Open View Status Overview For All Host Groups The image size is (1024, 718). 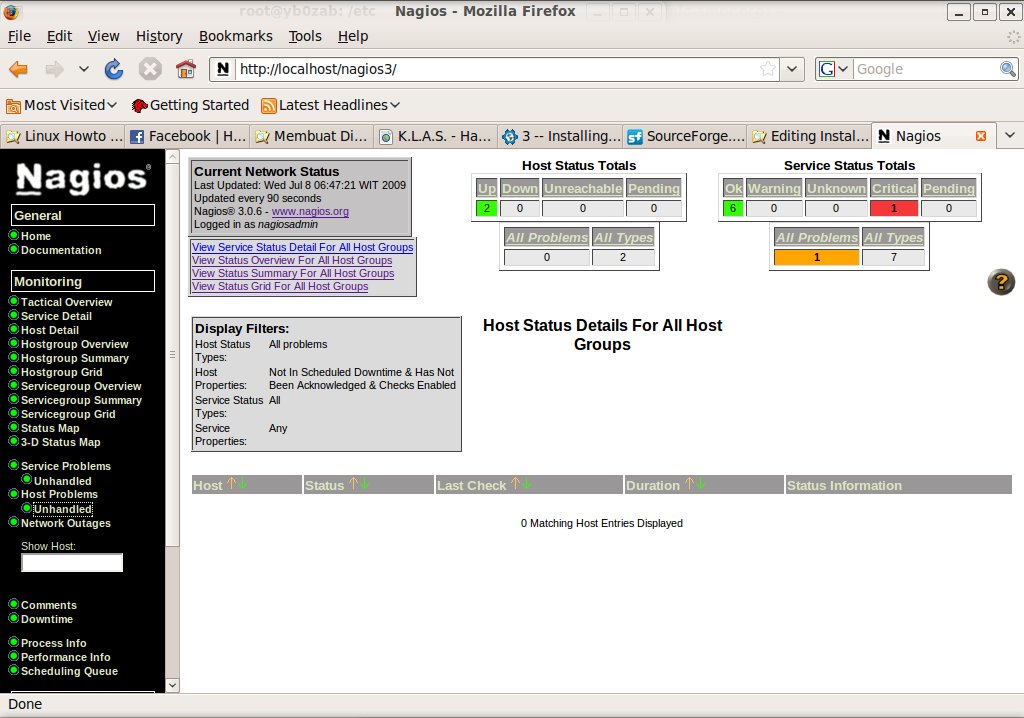pyautogui.click(x=292, y=260)
